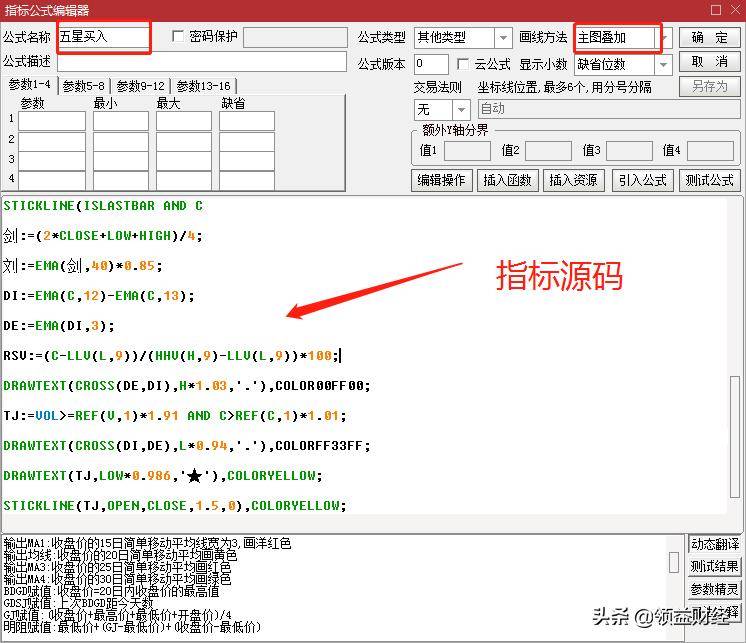The width and height of the screenshot is (746, 643).
Task: Click parameter row 1 缺省 field
Action: (x=246, y=121)
